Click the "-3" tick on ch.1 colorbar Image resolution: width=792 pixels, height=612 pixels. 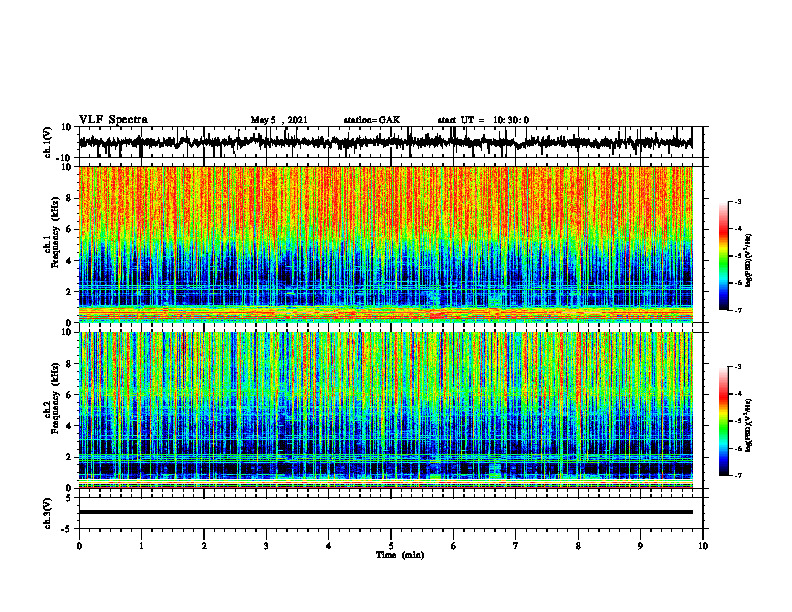[737, 201]
